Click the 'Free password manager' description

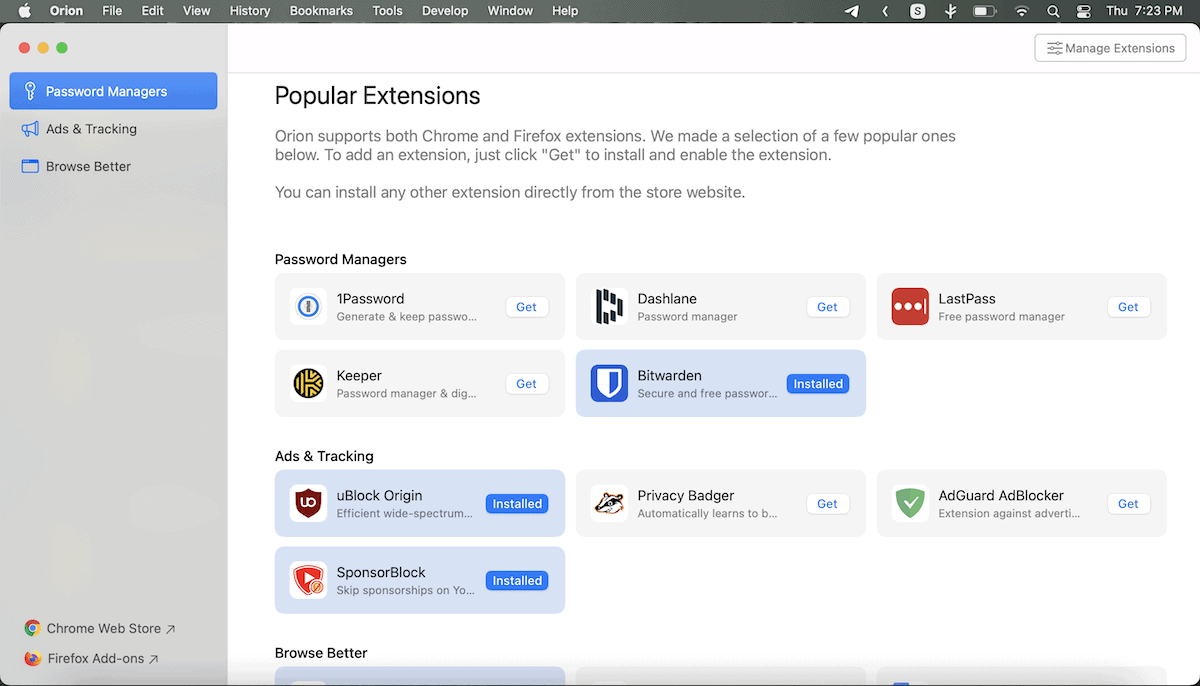[1001, 317]
